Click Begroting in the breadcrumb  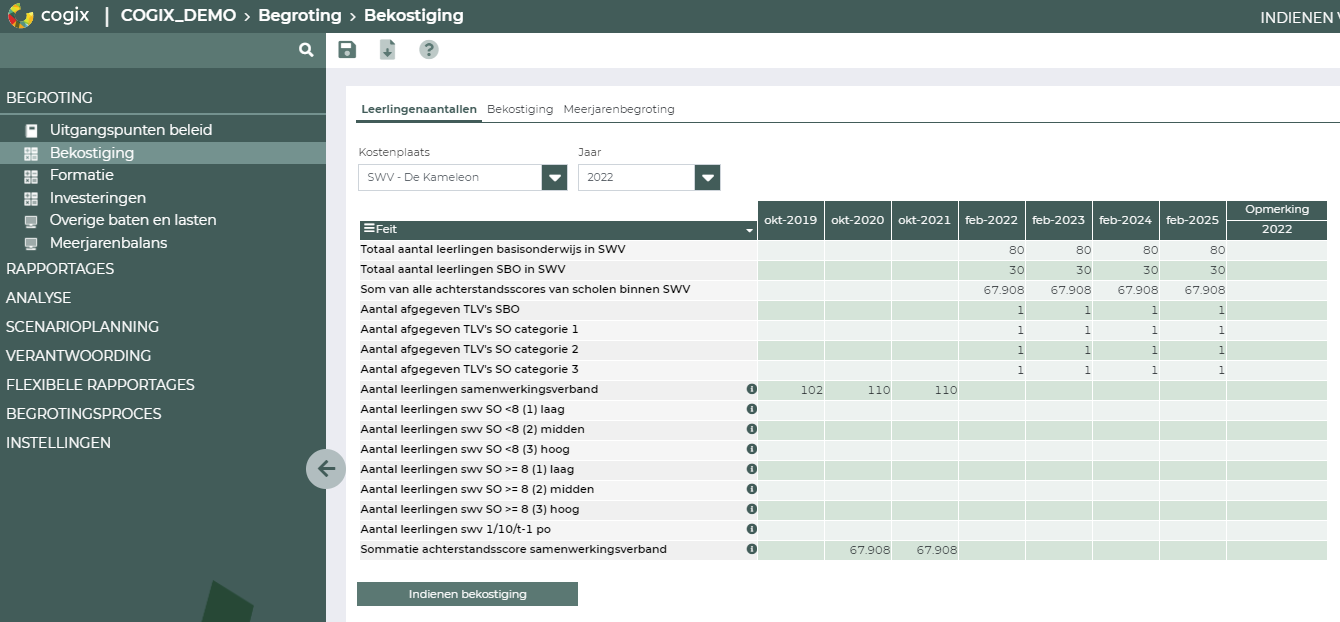click(299, 16)
